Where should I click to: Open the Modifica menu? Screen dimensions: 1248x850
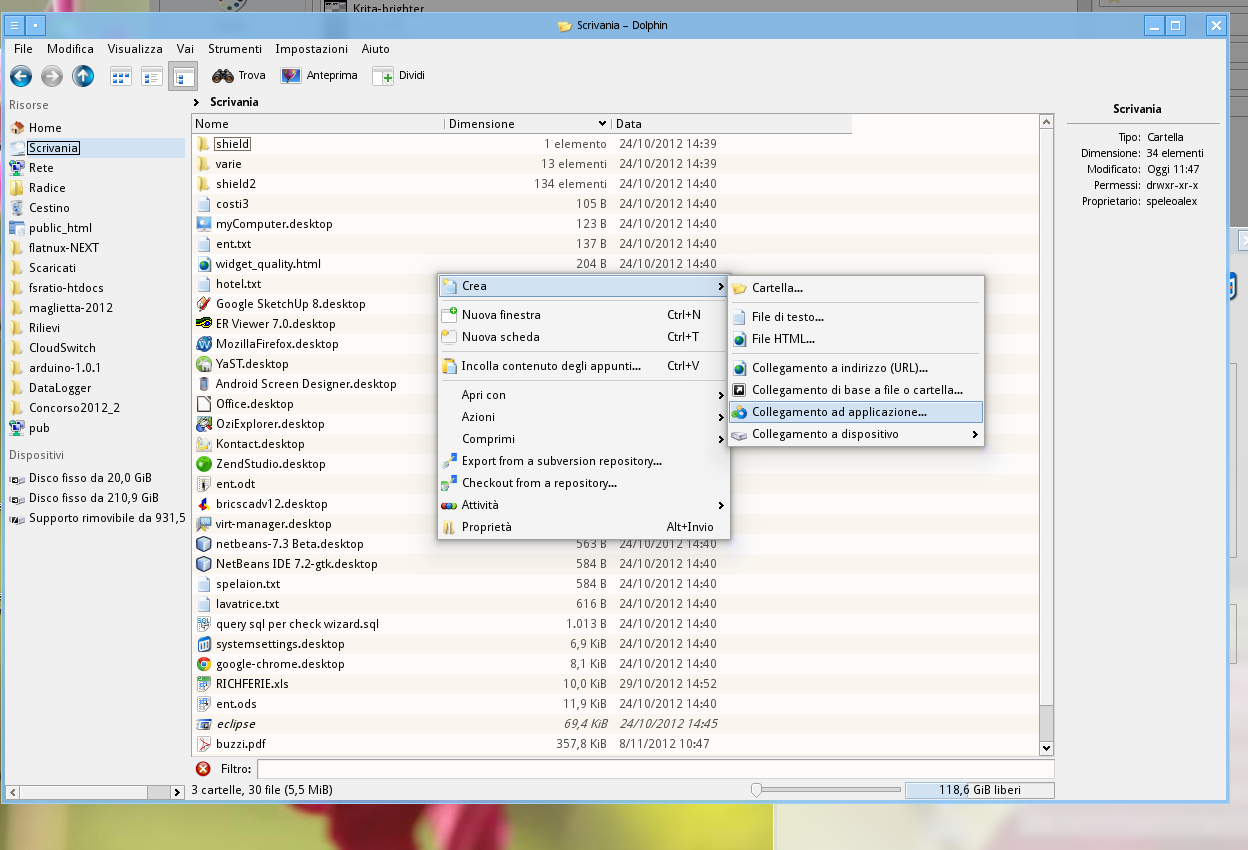pos(70,49)
